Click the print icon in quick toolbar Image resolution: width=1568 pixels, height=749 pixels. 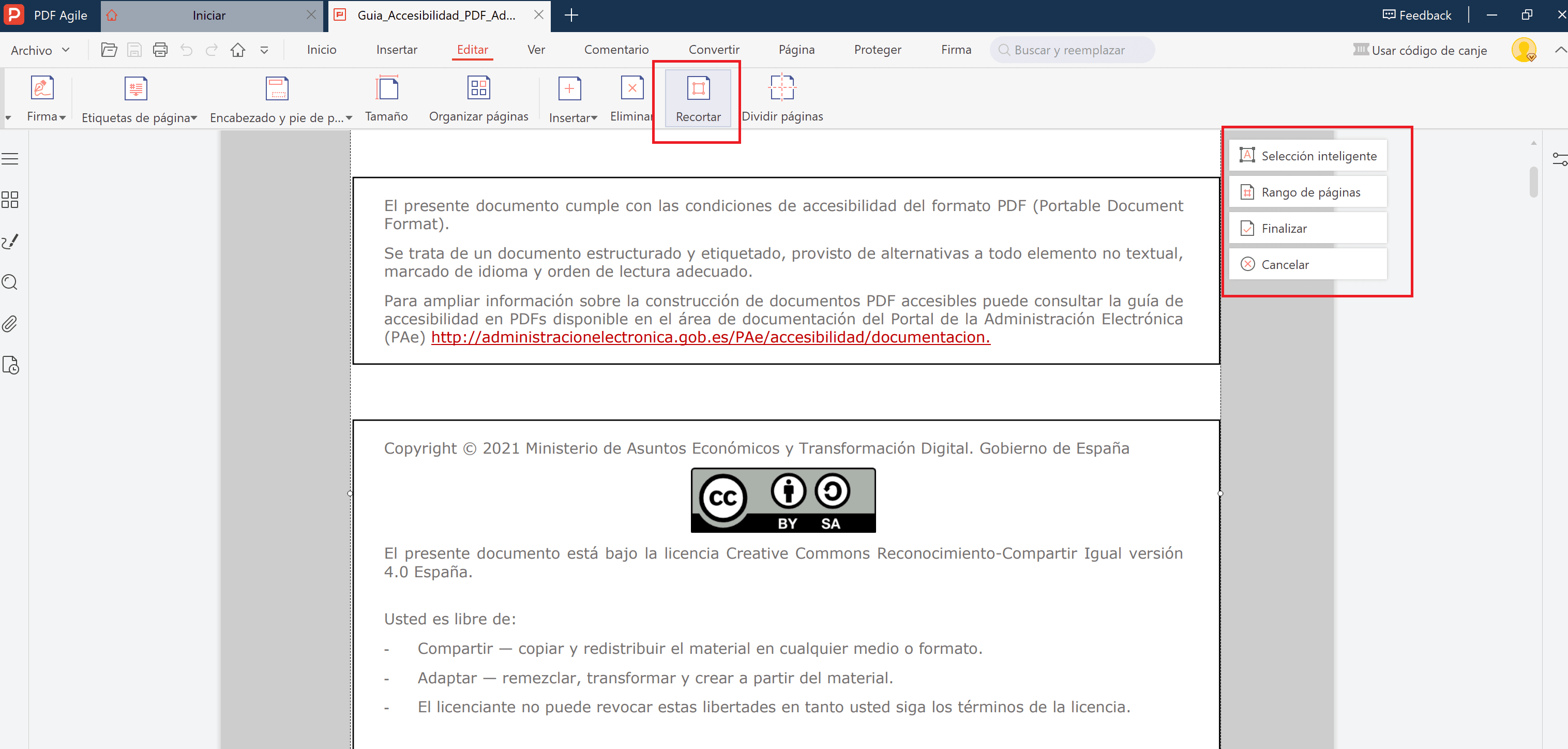[x=160, y=50]
